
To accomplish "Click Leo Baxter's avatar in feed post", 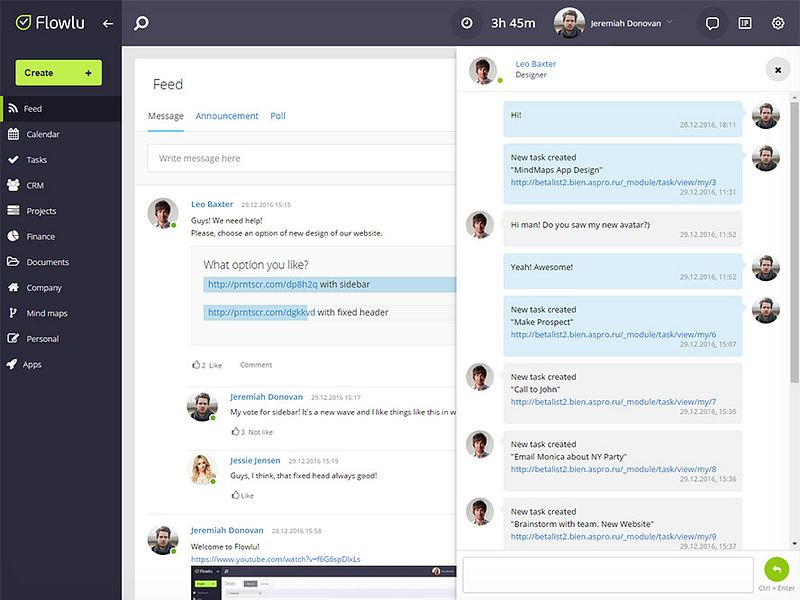I will [163, 213].
